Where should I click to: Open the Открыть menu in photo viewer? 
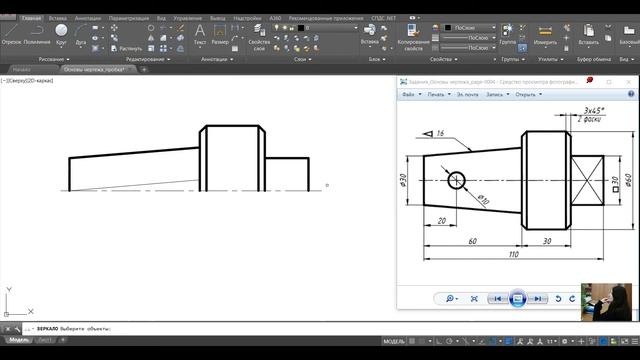(x=528, y=94)
